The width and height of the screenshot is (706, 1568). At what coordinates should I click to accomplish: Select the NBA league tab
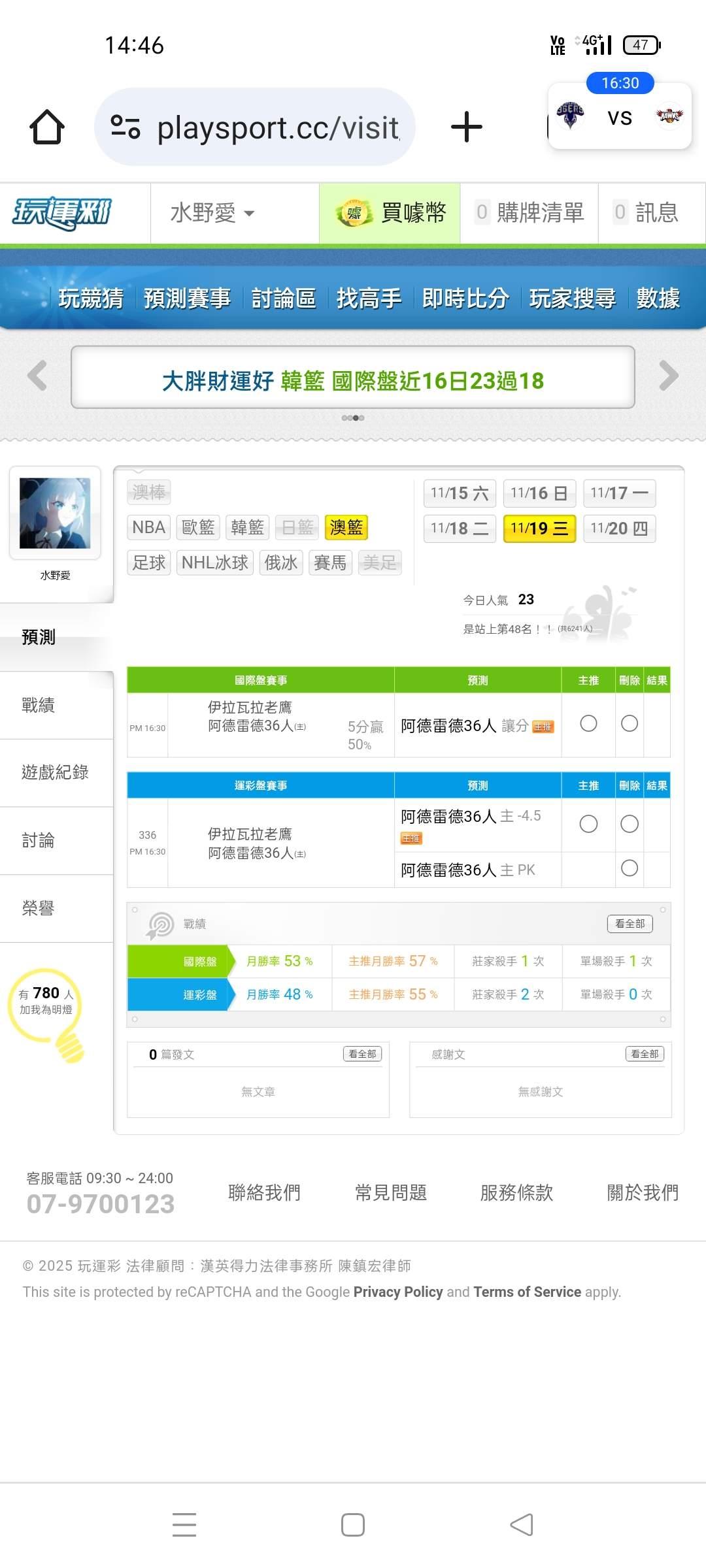pos(148,527)
